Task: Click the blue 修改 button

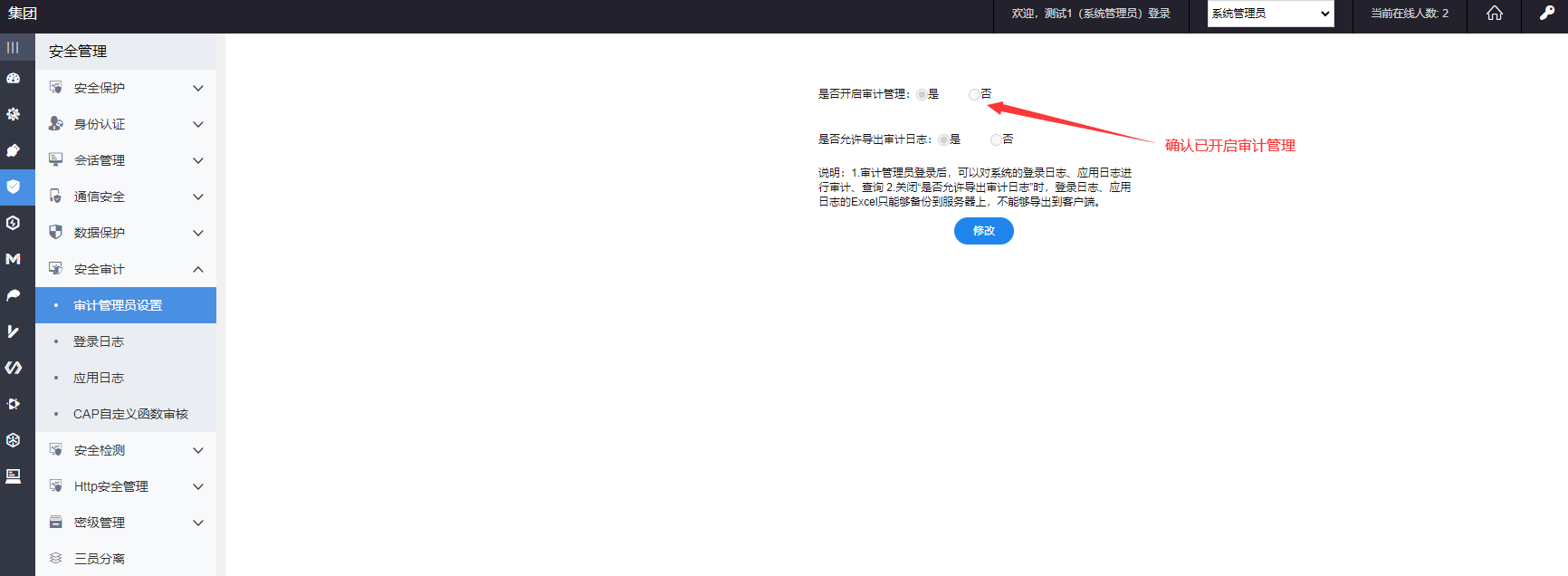Action: pyautogui.click(x=983, y=231)
